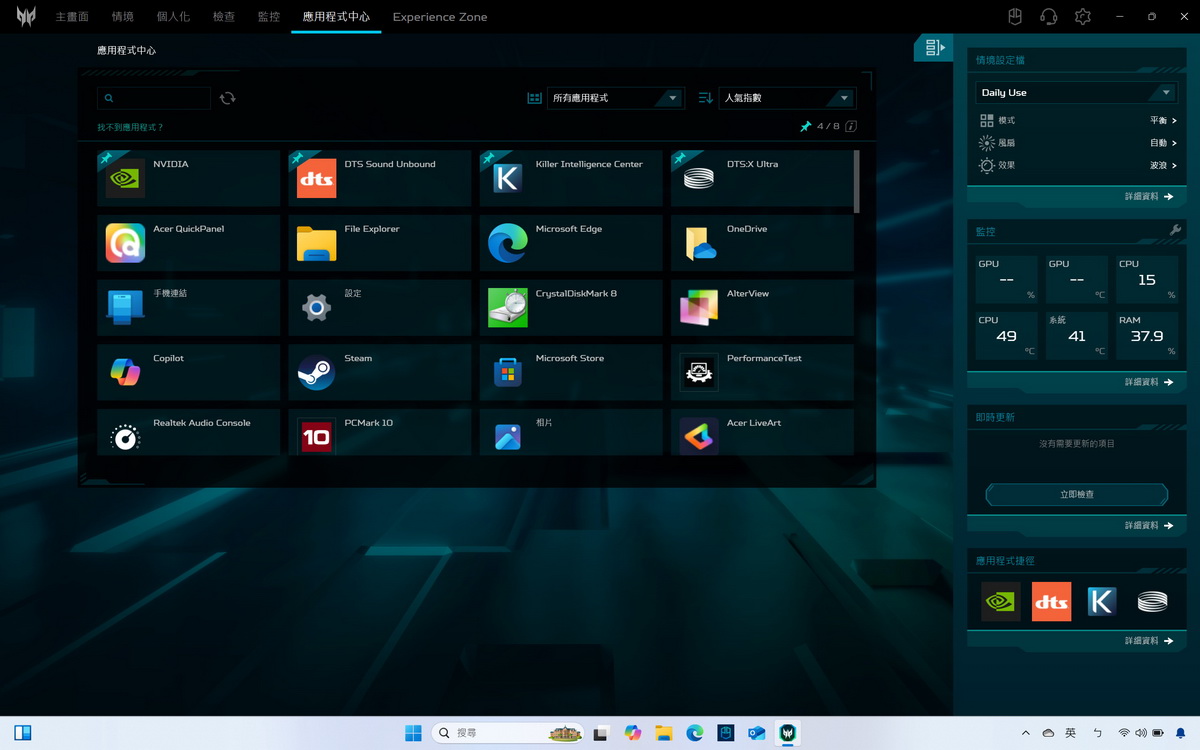Click the 立即檢查 update button
The image size is (1200, 750).
1076,494
